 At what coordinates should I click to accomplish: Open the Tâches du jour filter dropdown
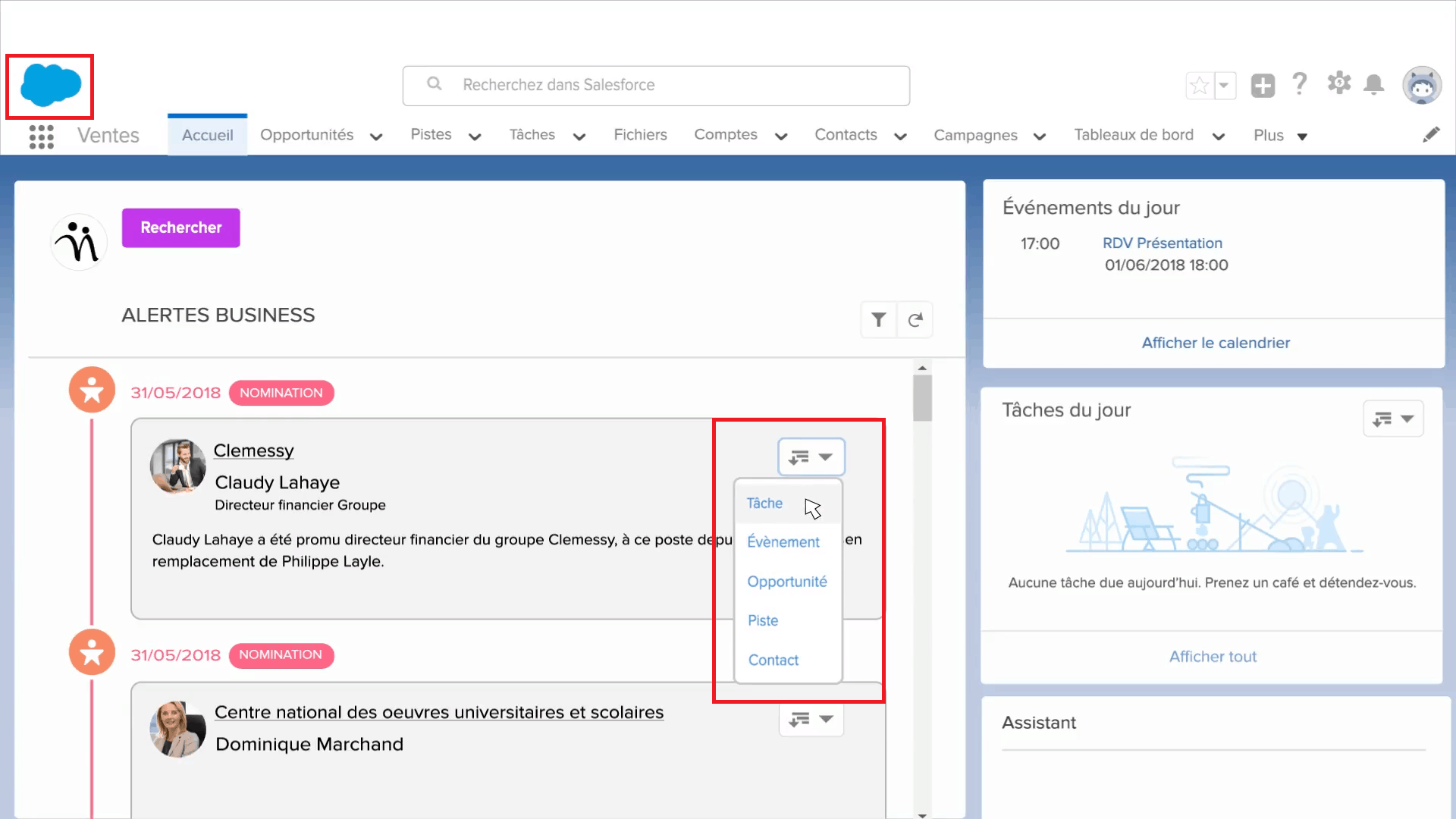point(1393,419)
